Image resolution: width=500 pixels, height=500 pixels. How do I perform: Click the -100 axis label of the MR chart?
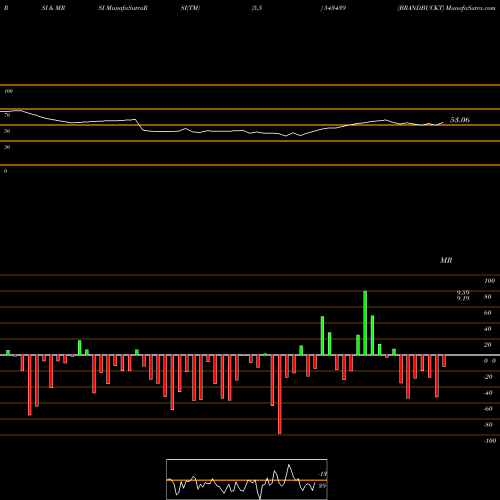pos(490,441)
